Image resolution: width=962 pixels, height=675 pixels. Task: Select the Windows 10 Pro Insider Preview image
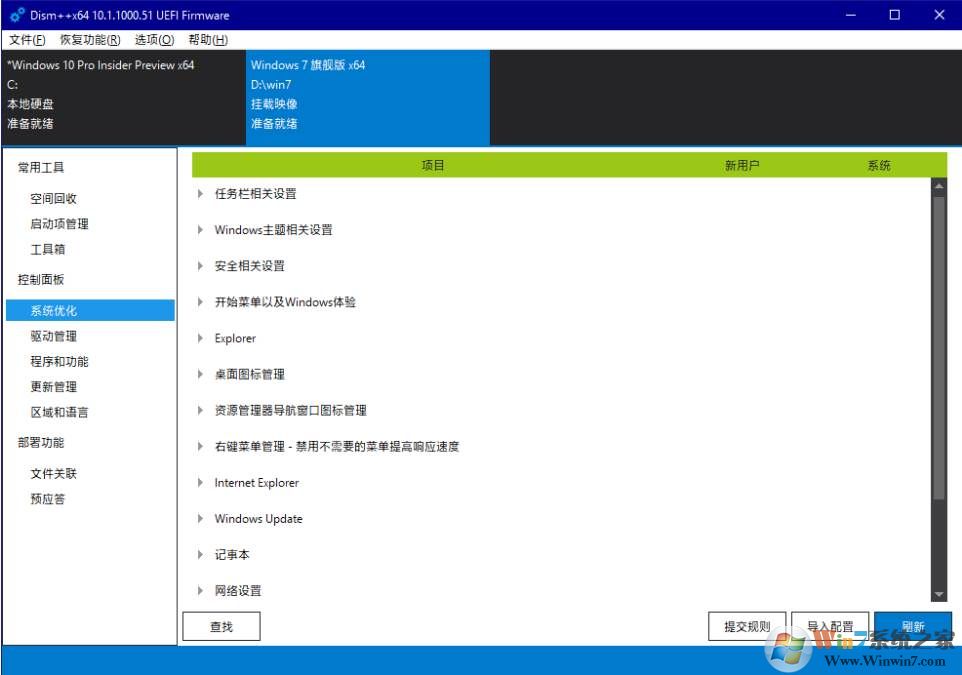point(124,98)
